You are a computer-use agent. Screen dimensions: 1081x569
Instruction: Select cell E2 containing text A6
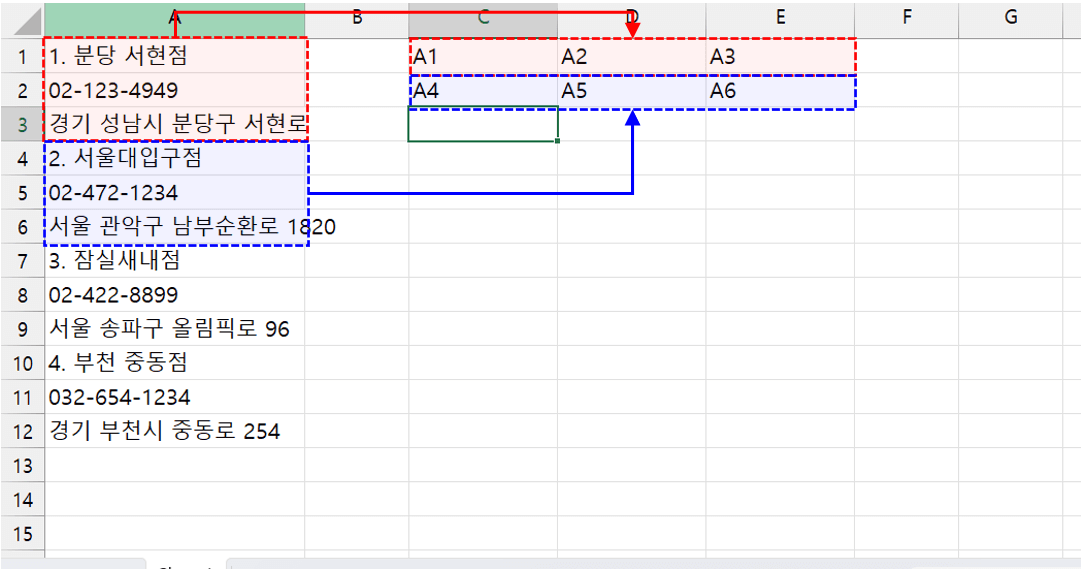coord(780,91)
